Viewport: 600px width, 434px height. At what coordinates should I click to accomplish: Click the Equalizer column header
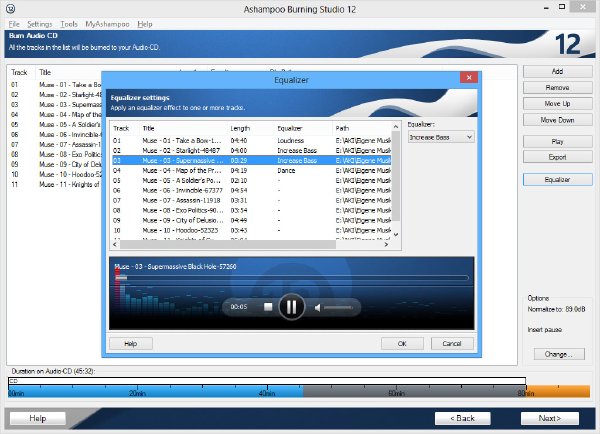303,128
